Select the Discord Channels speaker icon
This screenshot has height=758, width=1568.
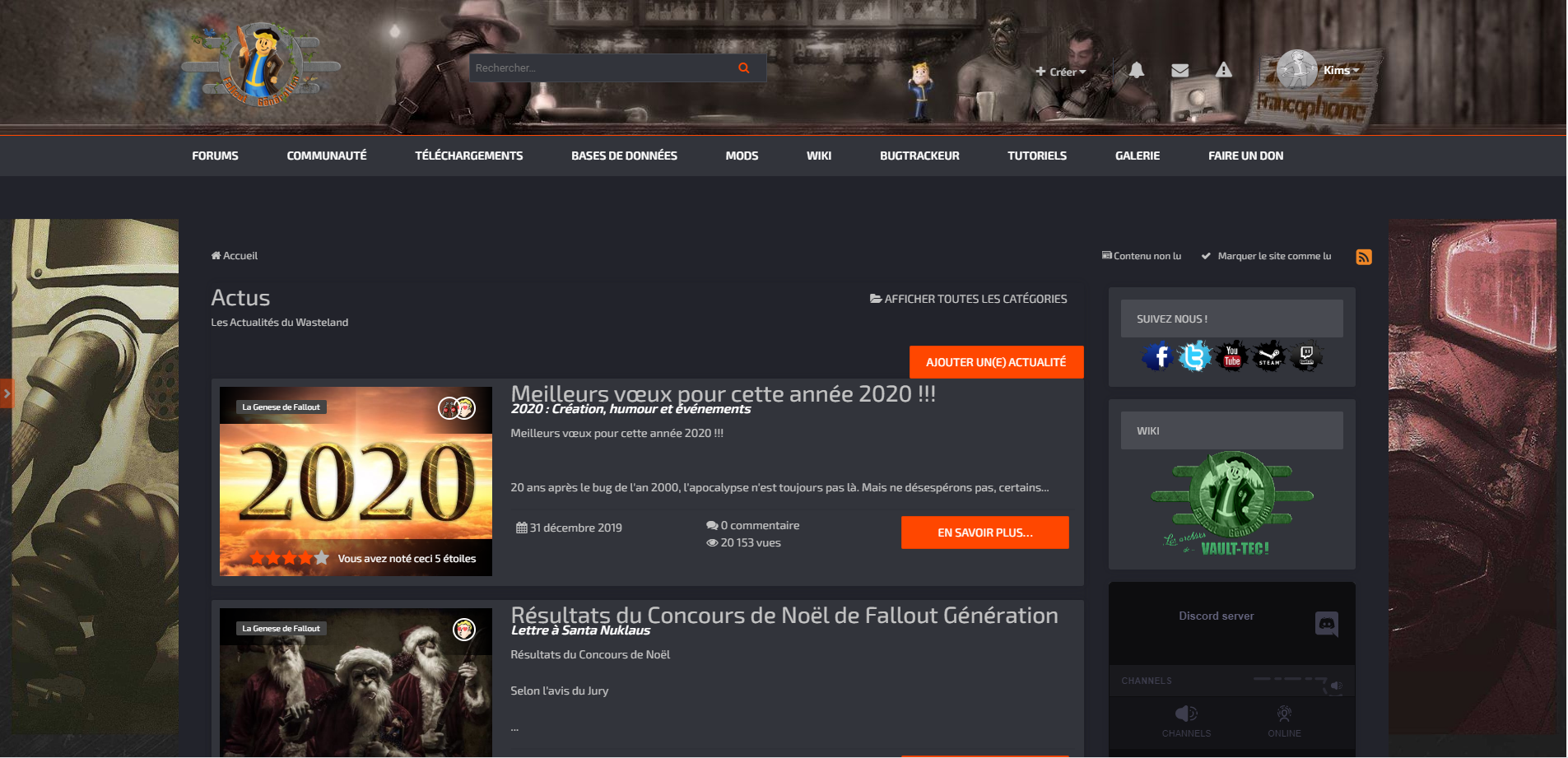(1186, 714)
